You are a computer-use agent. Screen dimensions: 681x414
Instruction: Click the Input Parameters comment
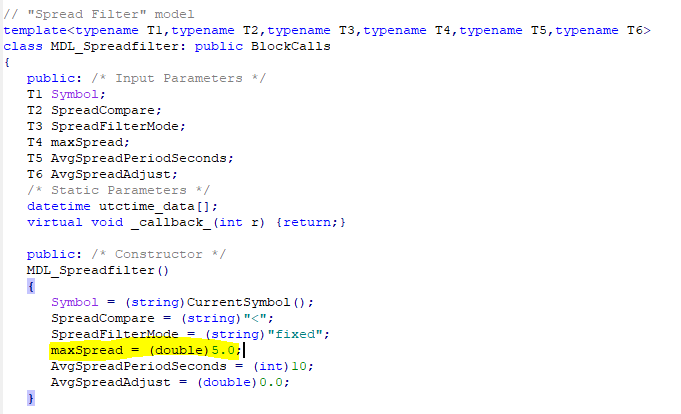tap(179, 79)
